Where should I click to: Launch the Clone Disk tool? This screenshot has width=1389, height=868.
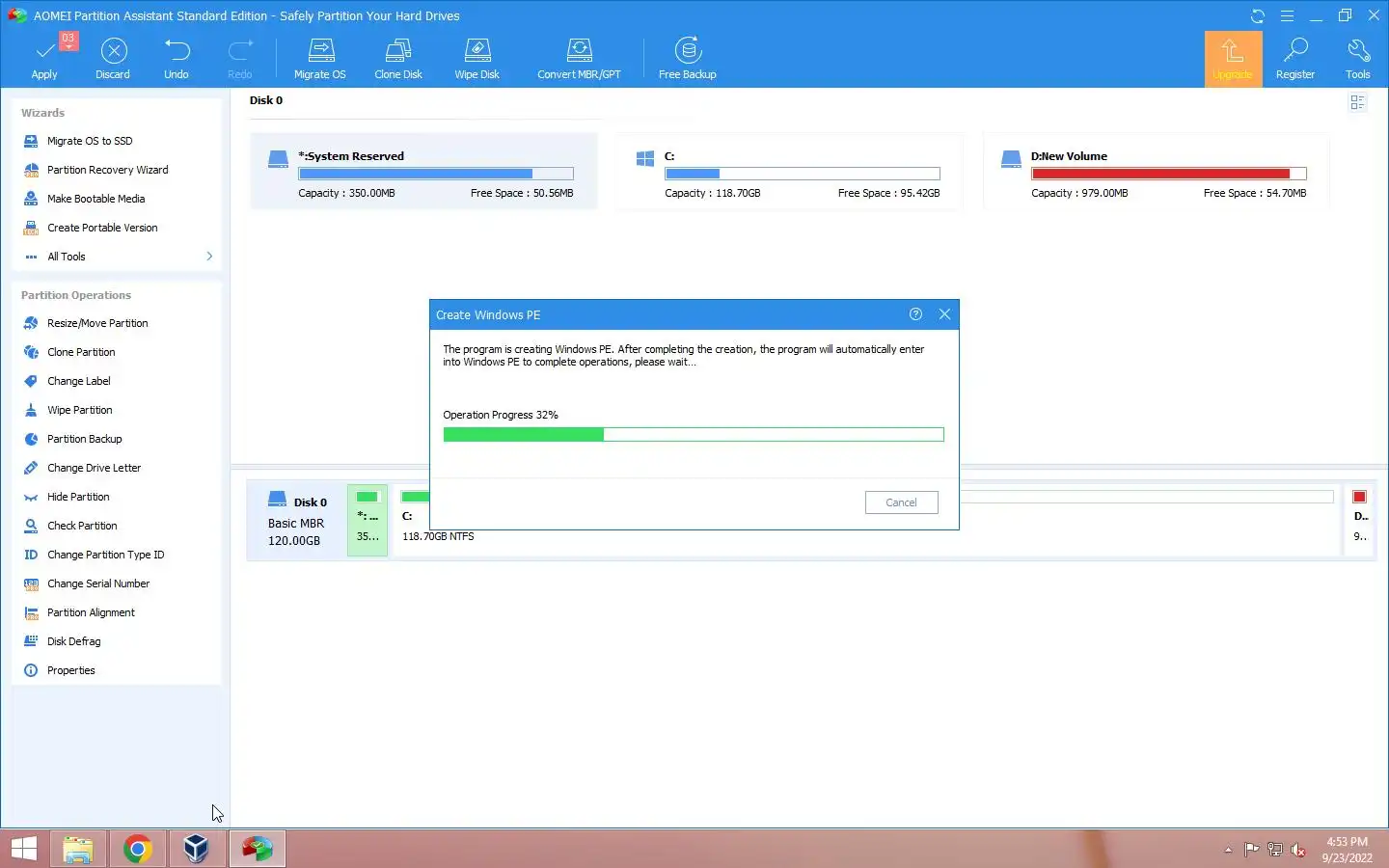click(398, 58)
